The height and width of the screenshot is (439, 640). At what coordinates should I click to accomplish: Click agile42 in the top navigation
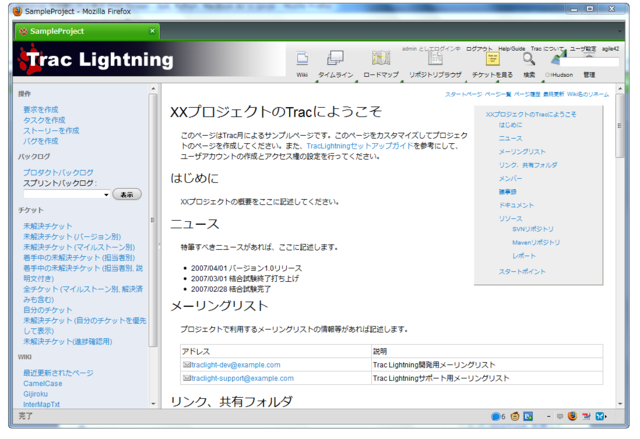(611, 49)
